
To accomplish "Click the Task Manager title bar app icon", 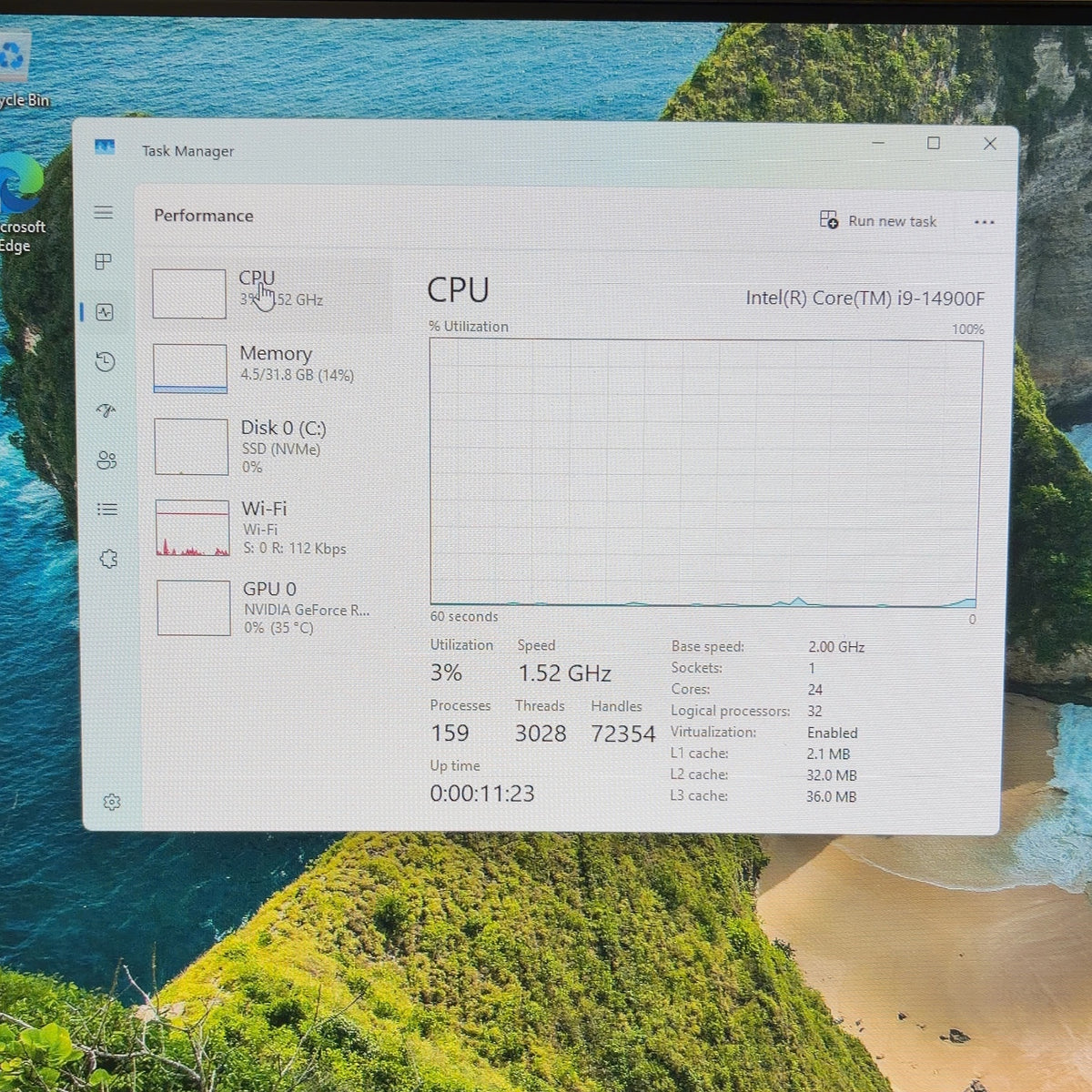I will pyautogui.click(x=105, y=147).
